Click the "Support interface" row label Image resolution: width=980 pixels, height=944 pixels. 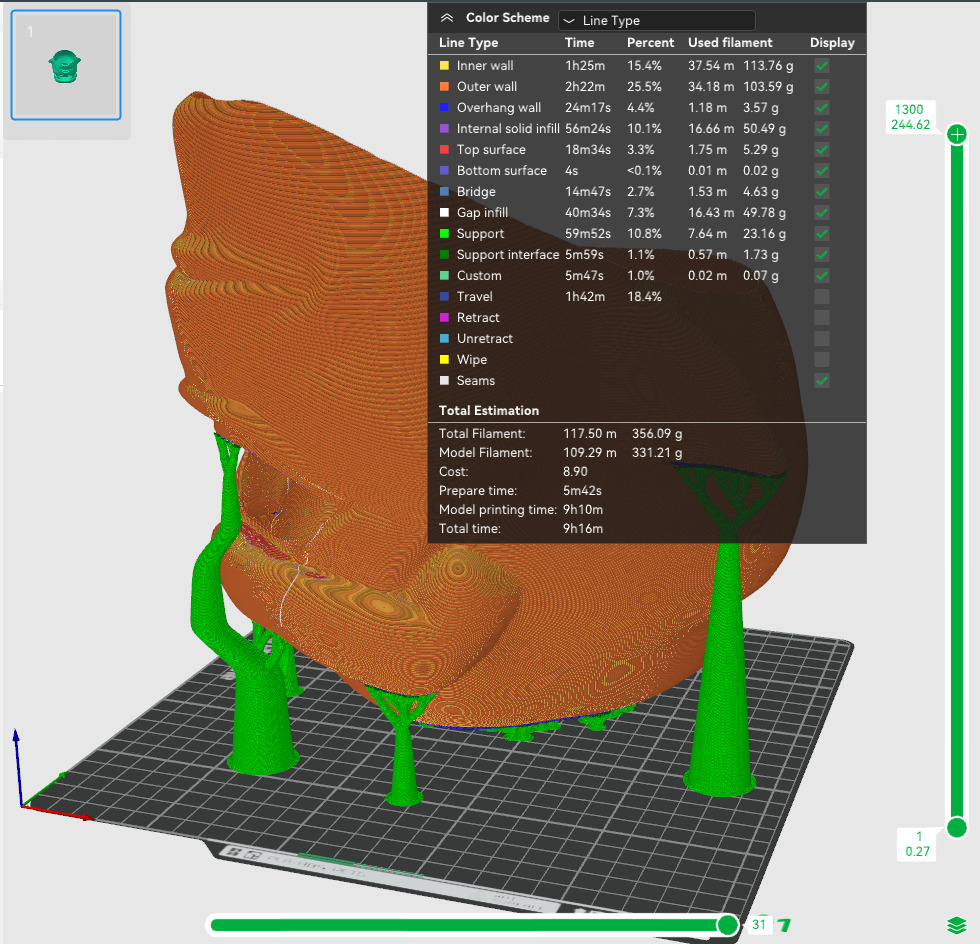(x=508, y=254)
